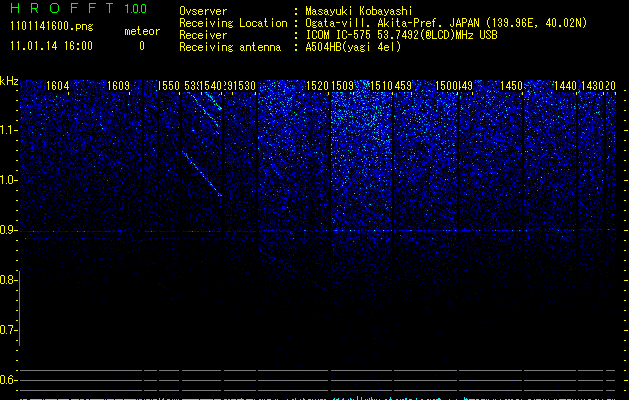This screenshot has height=400, width=629.
Task: Click the 'Receiver' field label
Action: [203, 35]
